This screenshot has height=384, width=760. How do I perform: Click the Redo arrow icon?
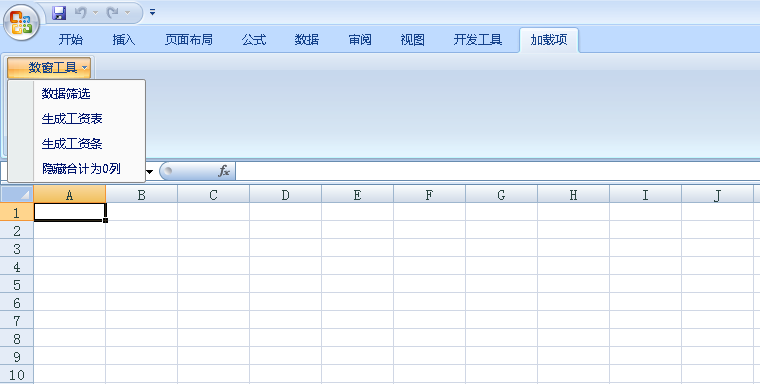pos(113,13)
